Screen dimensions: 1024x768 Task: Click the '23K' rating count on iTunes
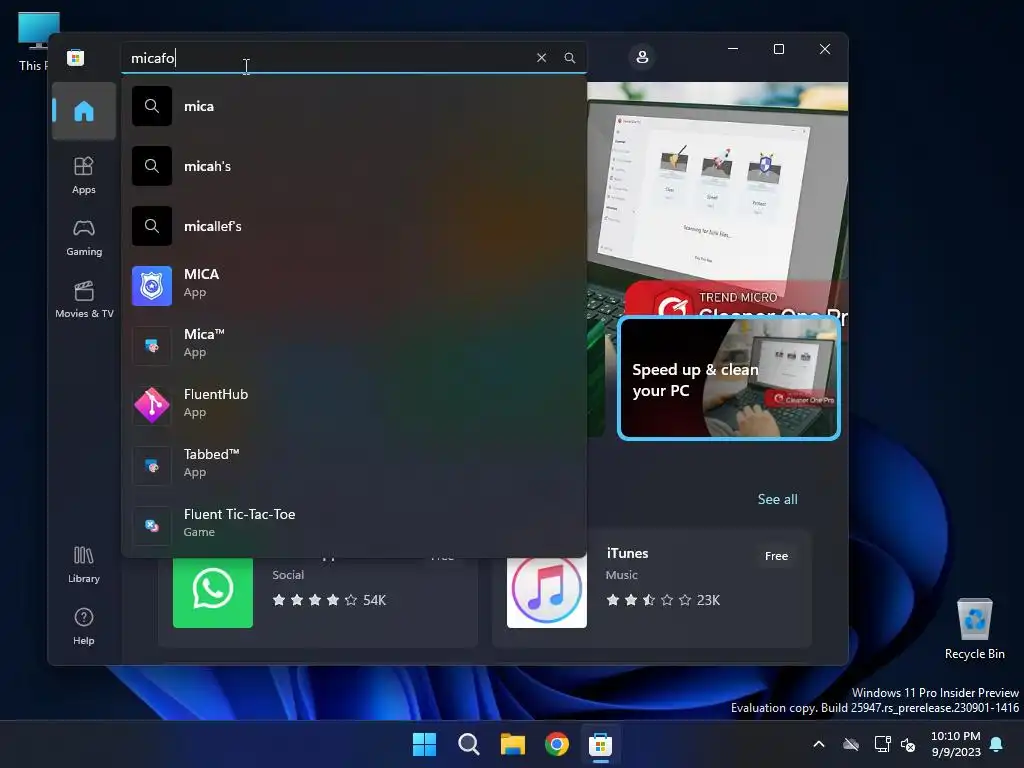tap(708, 600)
